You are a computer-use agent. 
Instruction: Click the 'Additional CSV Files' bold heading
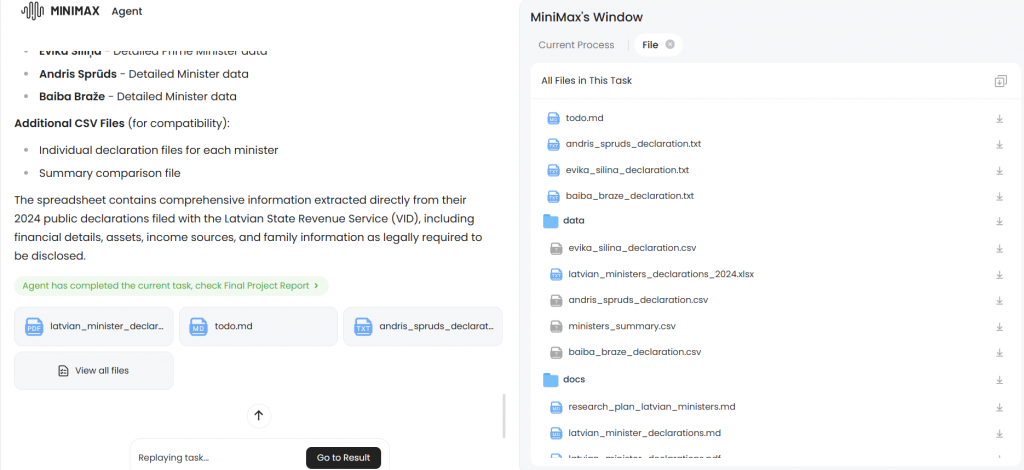tap(69, 123)
